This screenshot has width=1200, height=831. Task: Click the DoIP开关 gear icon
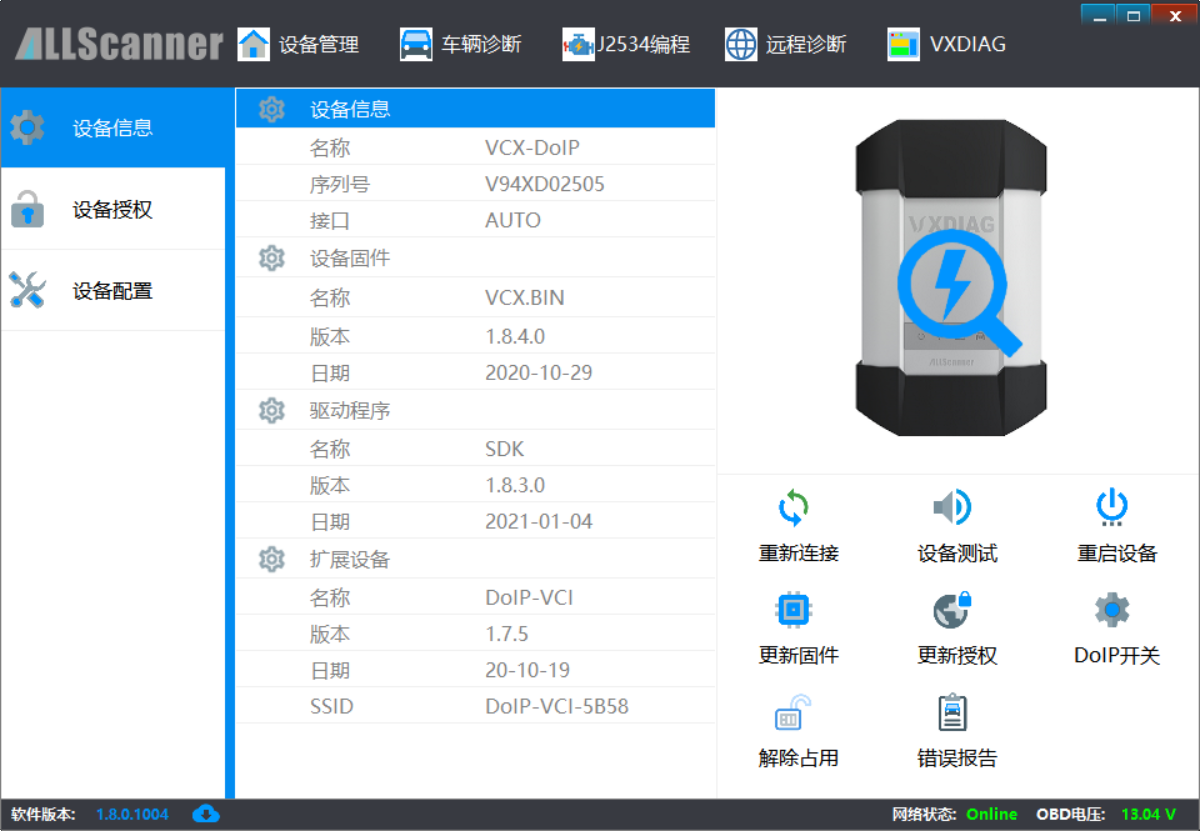point(1112,609)
